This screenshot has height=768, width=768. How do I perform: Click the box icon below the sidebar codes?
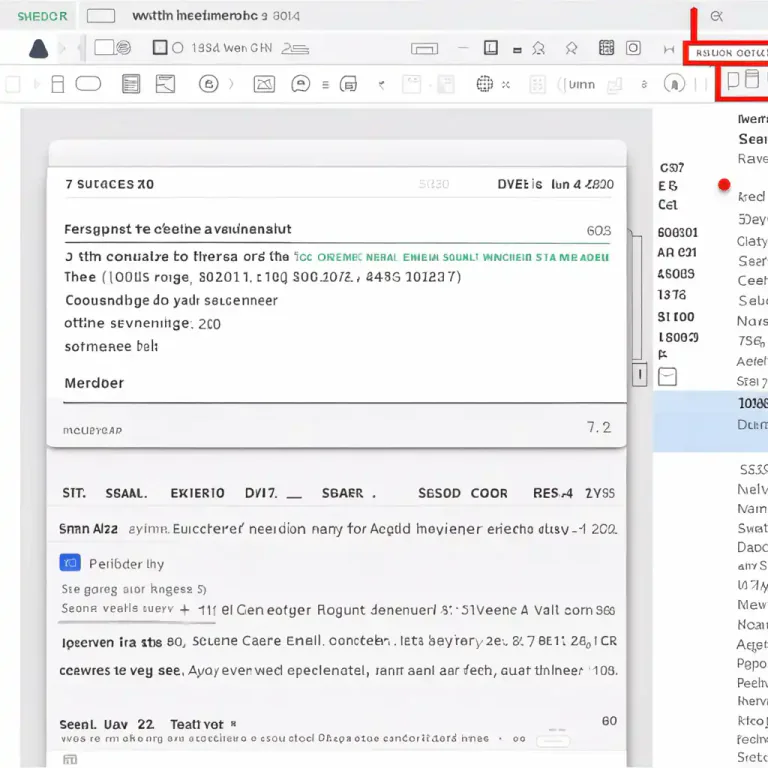click(x=667, y=377)
